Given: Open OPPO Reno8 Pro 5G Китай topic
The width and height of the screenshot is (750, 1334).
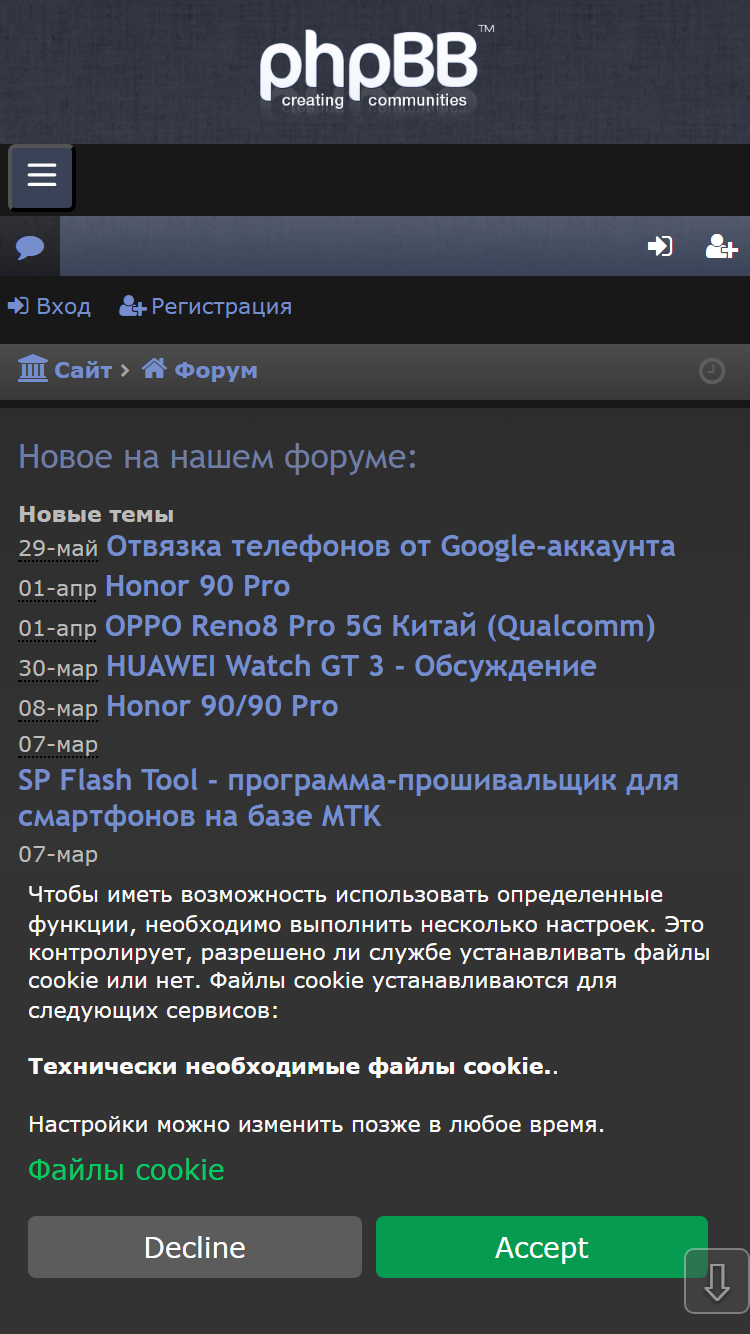Looking at the screenshot, I should [380, 626].
